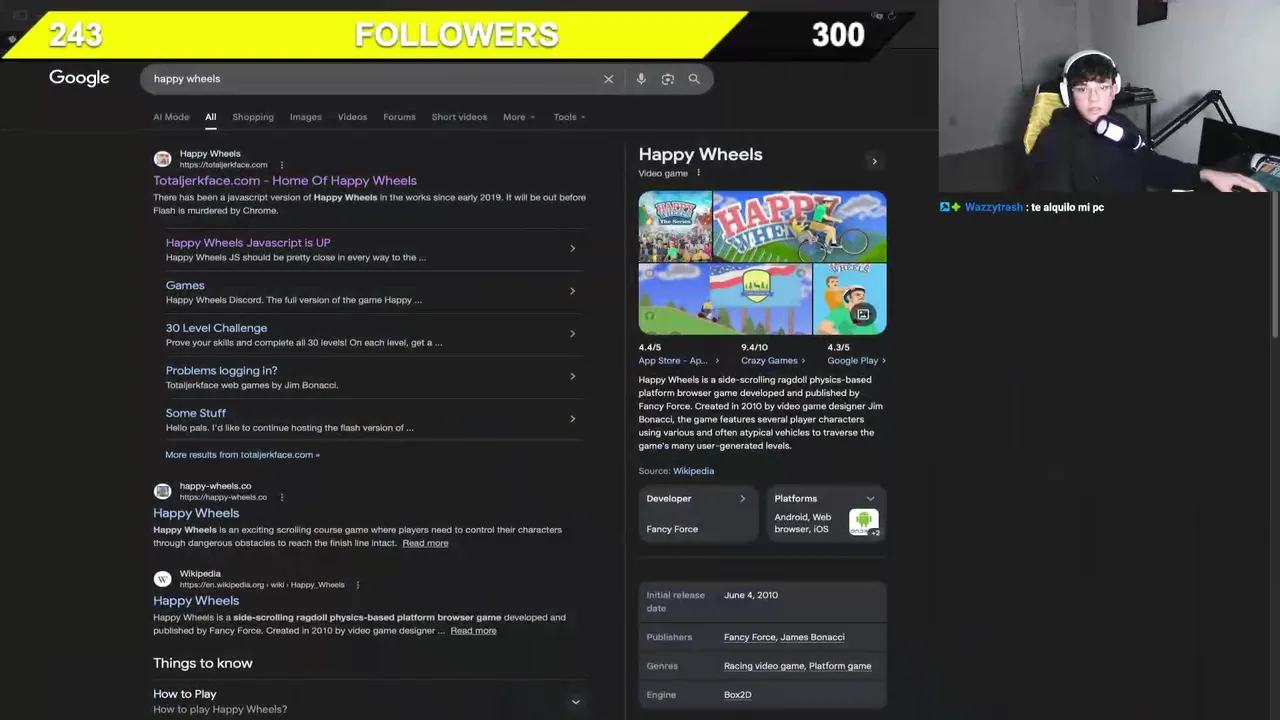This screenshot has height=720, width=1280.
Task: Click the magnifying glass search icon
Action: coord(694,79)
